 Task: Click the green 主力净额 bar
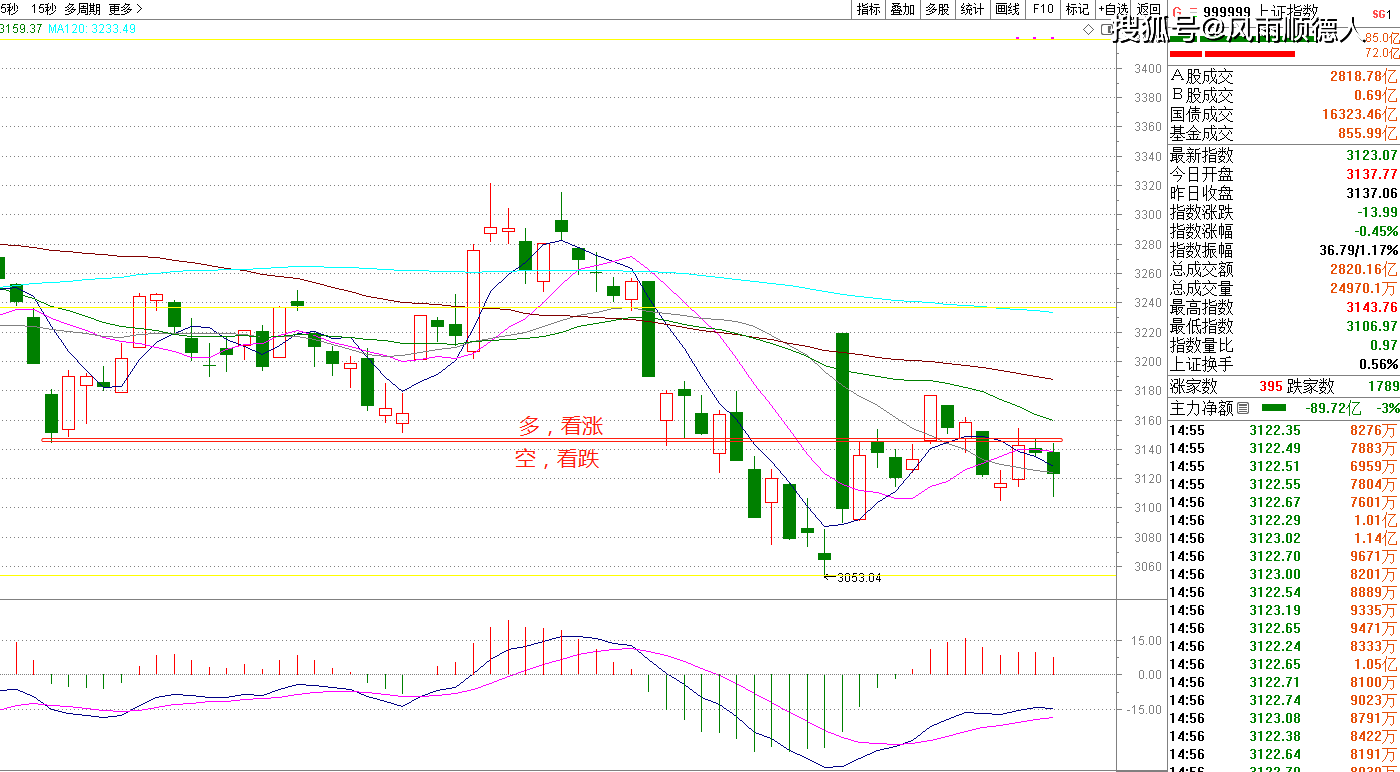click(1274, 408)
